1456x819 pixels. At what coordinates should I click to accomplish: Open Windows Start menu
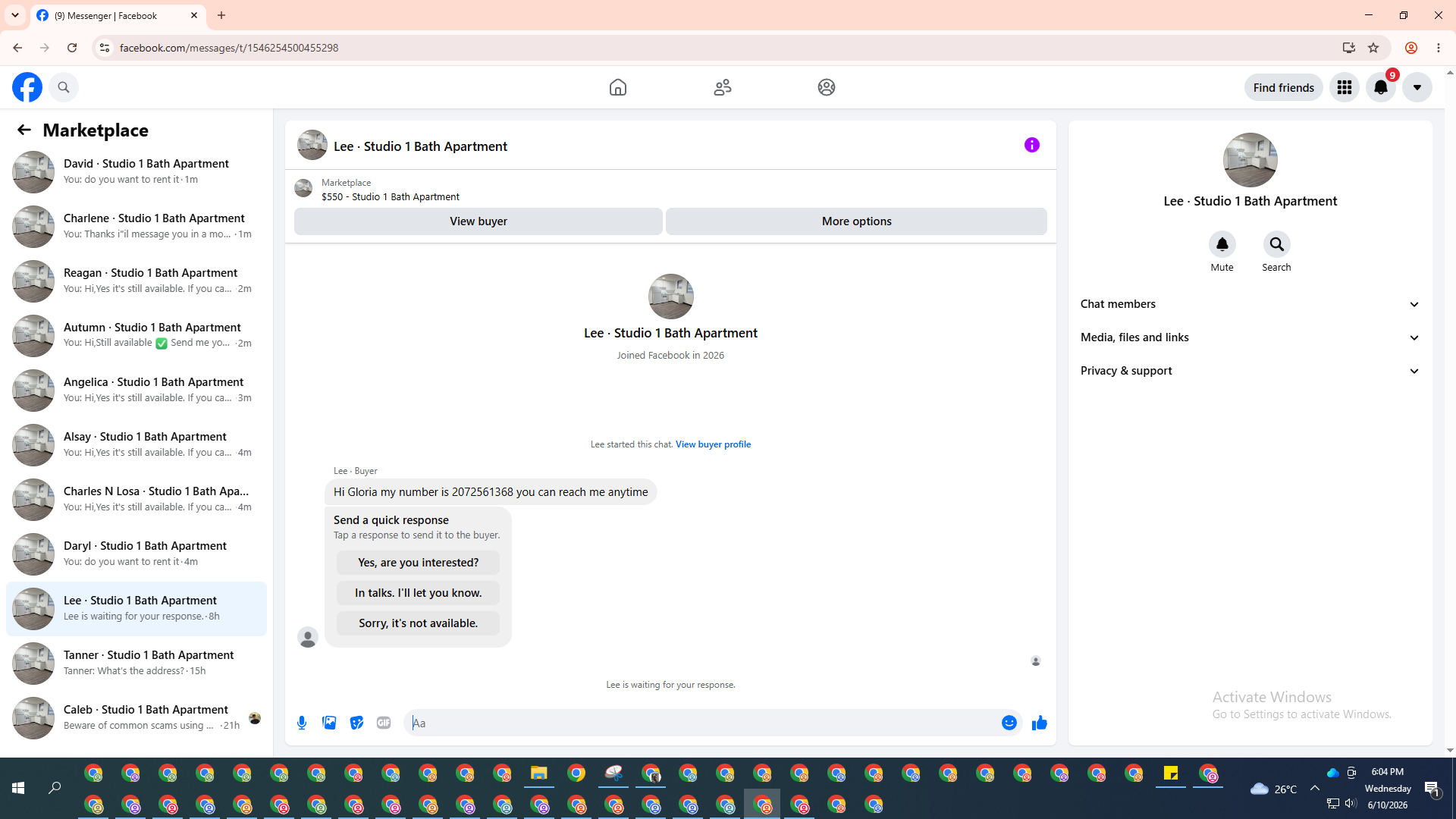[x=18, y=789]
